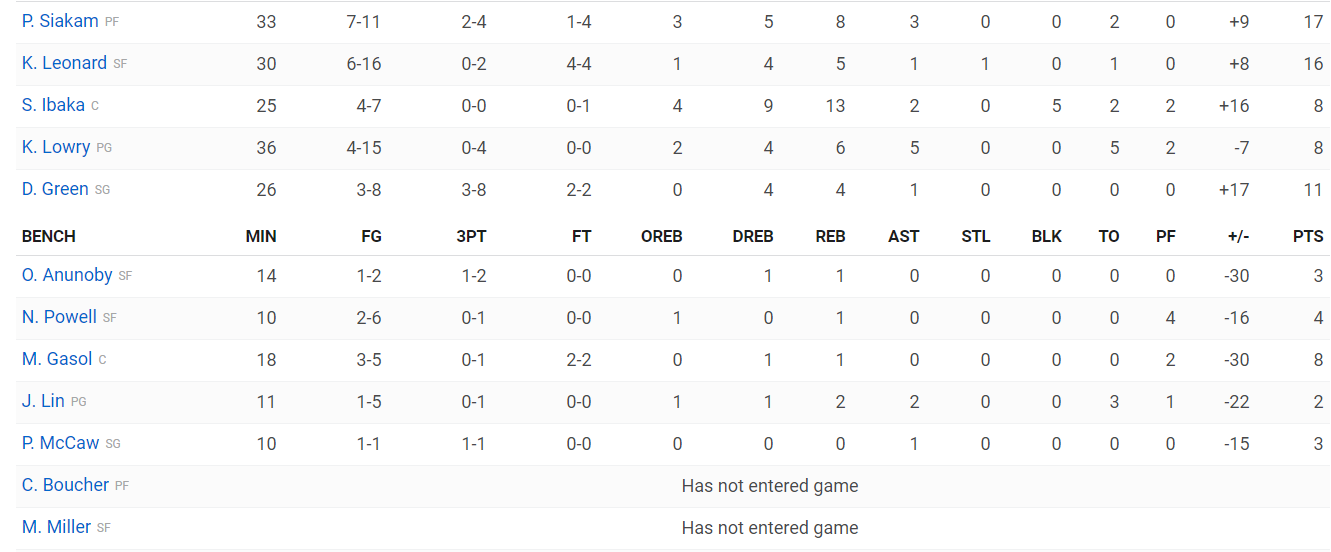Select K. Lowry player link

tap(56, 147)
